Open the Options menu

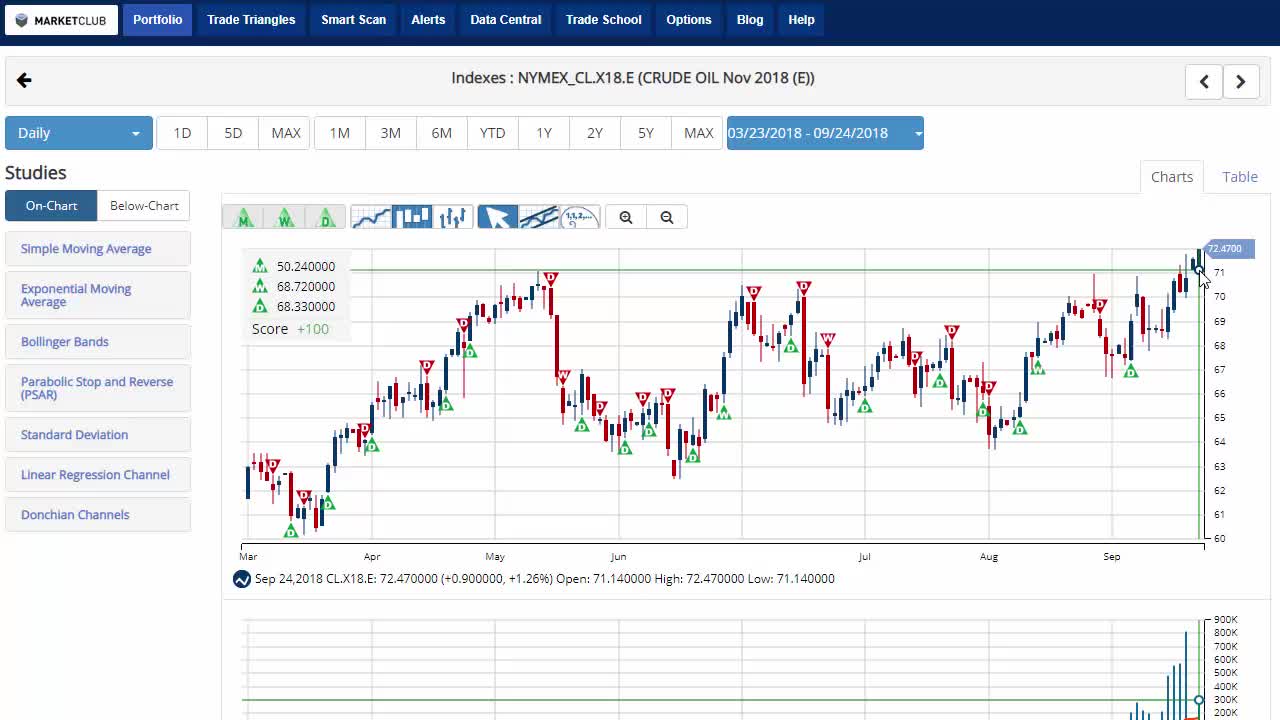coord(689,19)
